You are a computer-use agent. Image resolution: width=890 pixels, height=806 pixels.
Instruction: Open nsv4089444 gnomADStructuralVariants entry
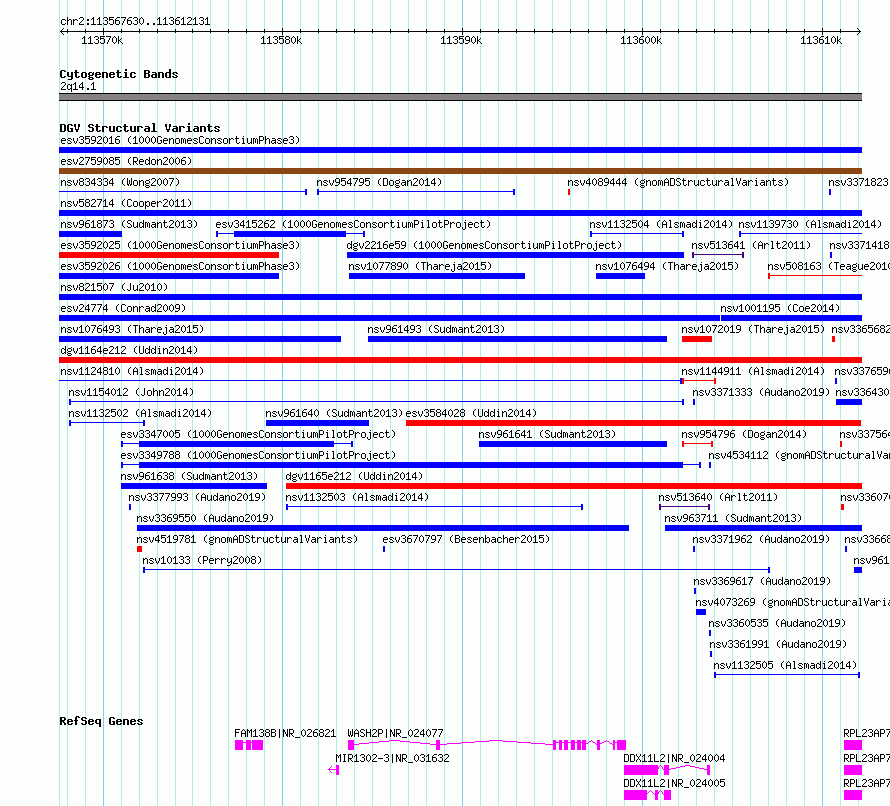tap(678, 182)
